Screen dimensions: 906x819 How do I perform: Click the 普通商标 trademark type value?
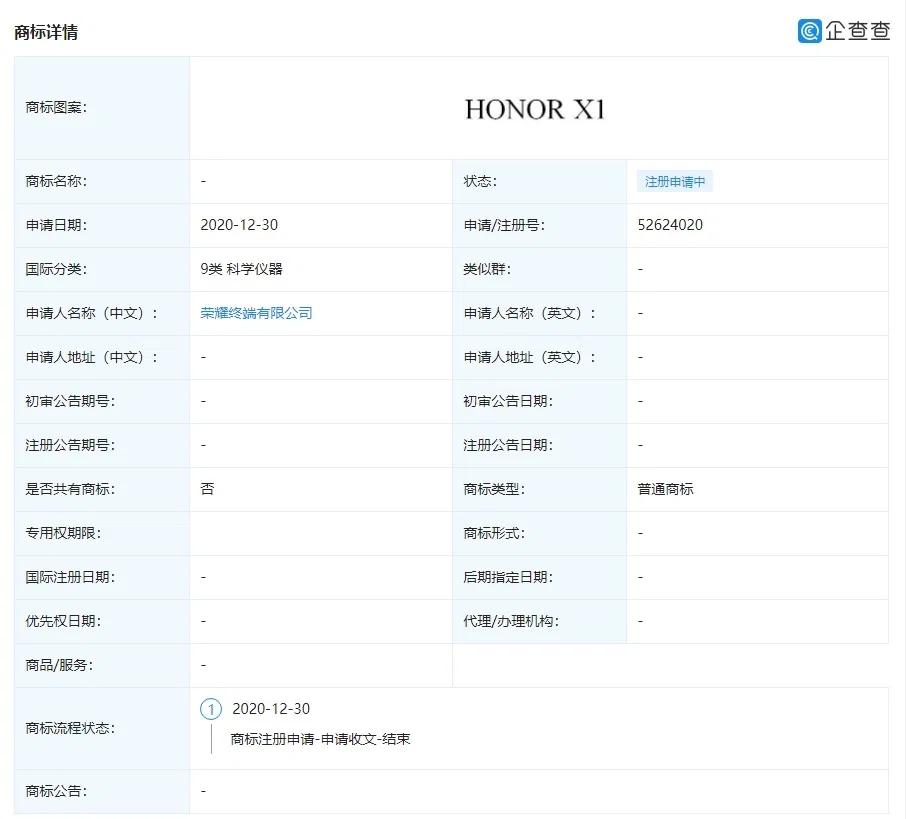pyautogui.click(x=665, y=489)
